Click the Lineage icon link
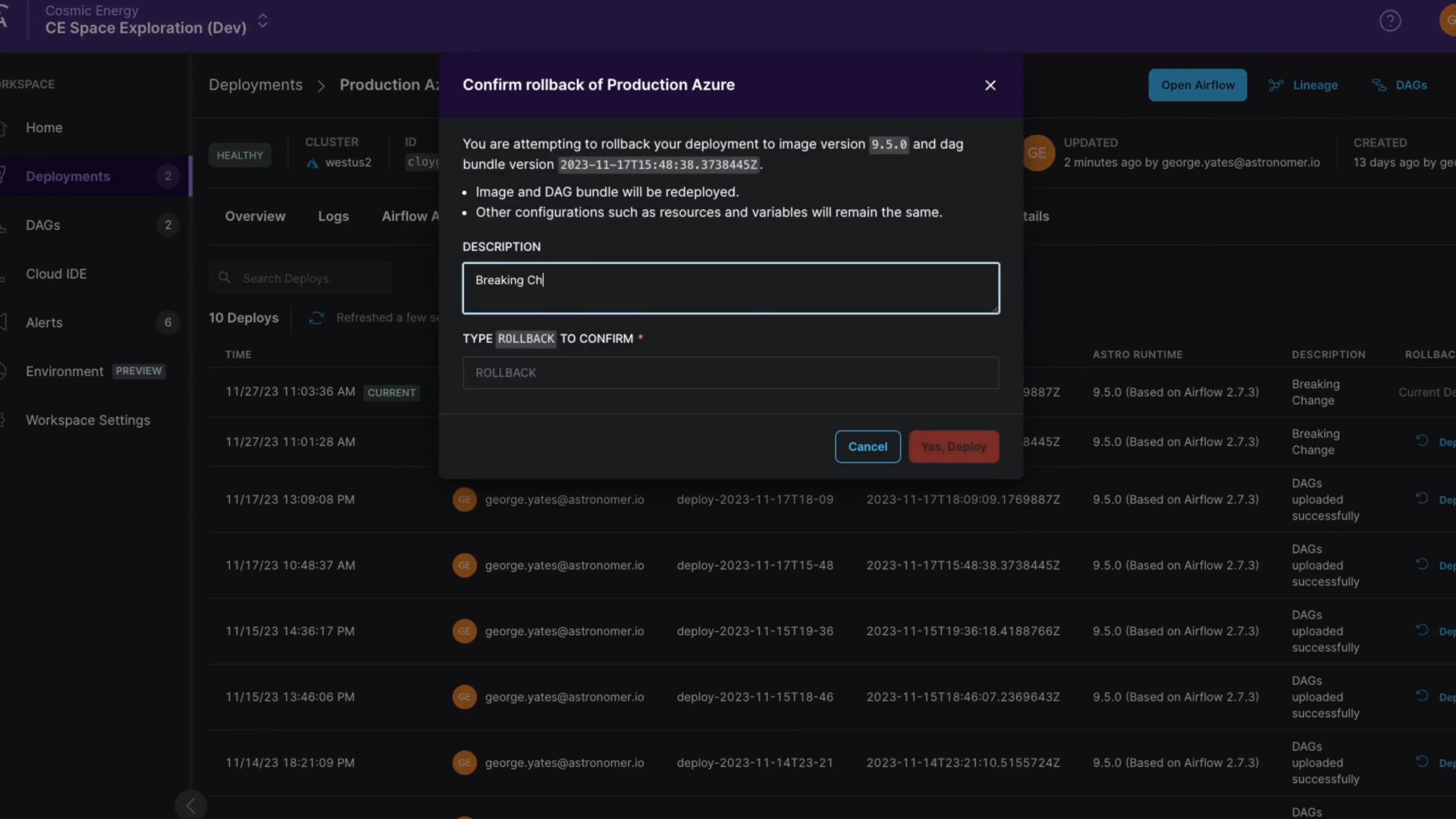The image size is (1456, 819). (x=1276, y=85)
